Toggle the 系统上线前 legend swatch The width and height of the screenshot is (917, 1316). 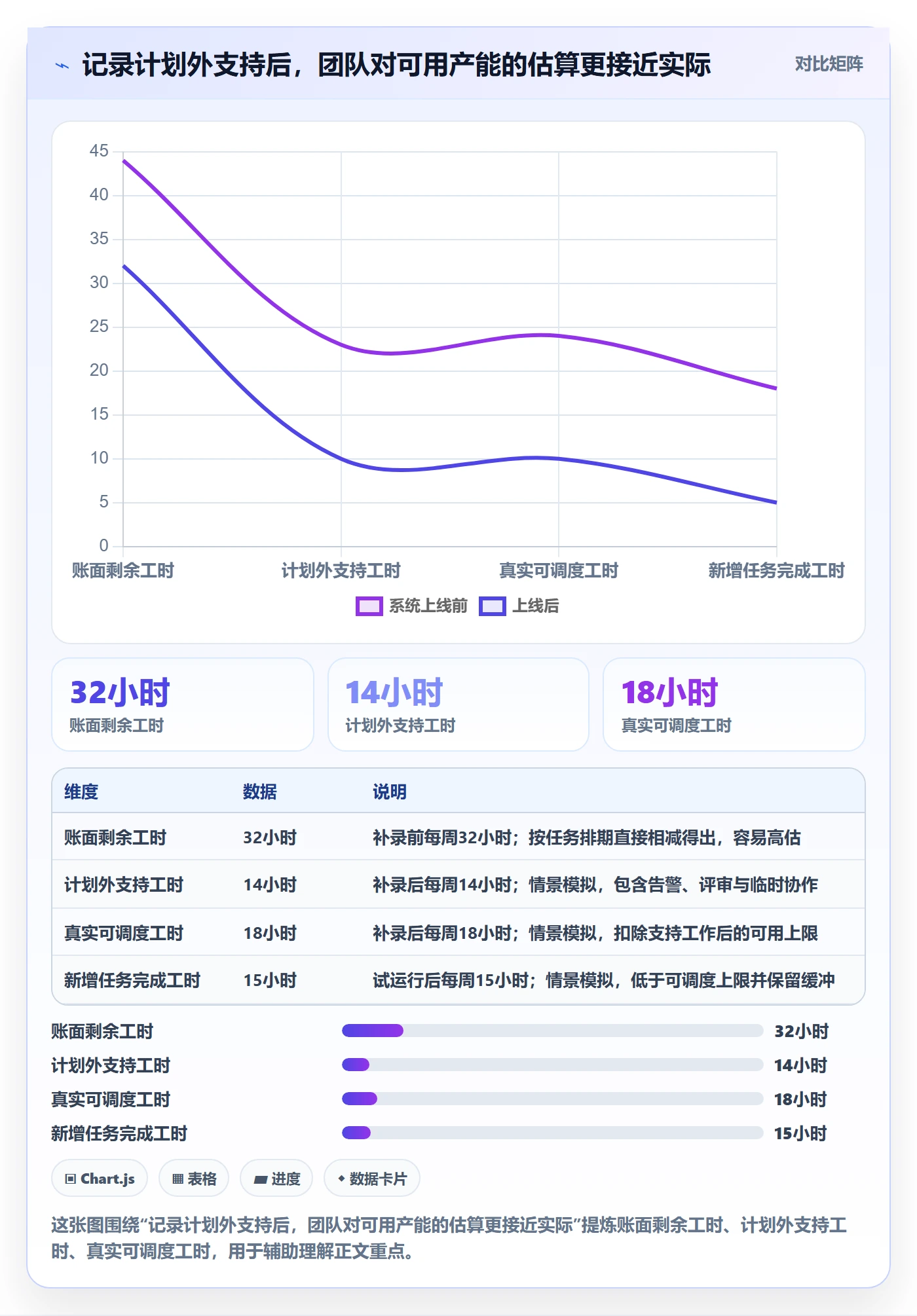369,606
